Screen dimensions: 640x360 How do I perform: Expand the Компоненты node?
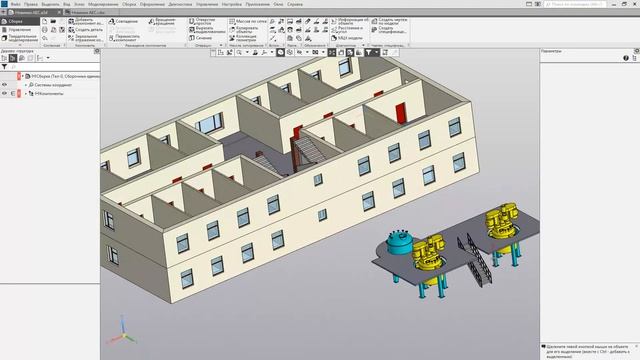(26, 93)
